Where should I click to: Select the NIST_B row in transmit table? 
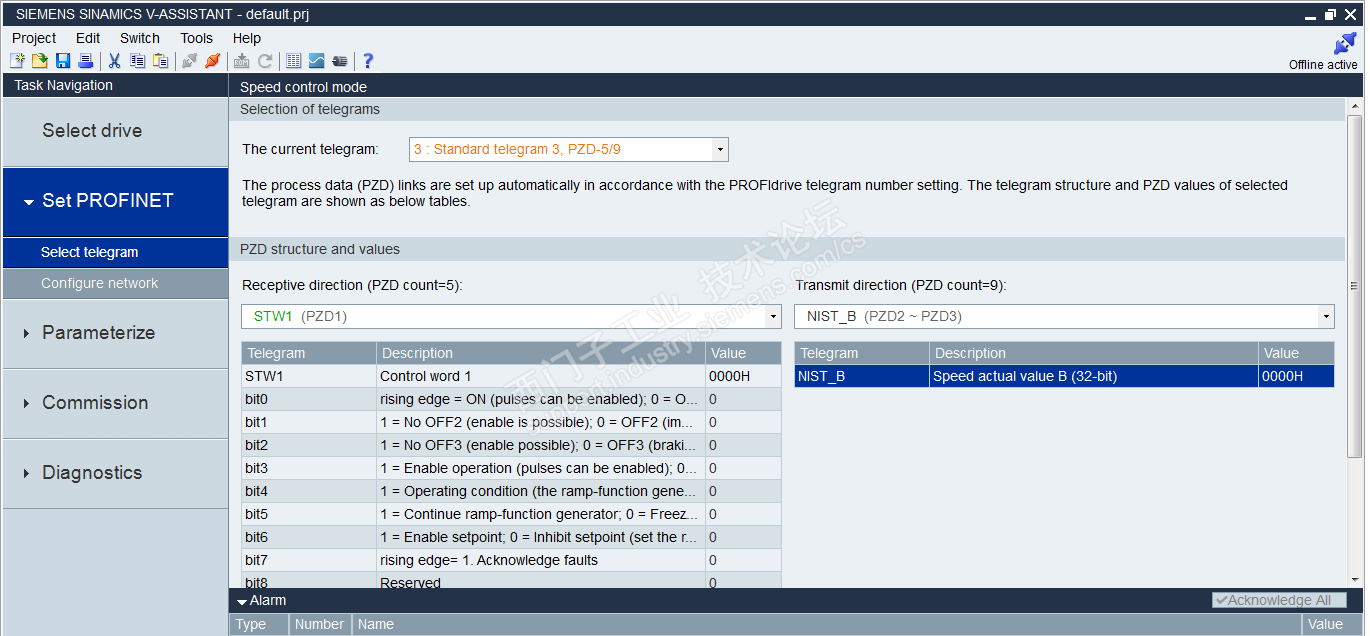click(x=1064, y=376)
